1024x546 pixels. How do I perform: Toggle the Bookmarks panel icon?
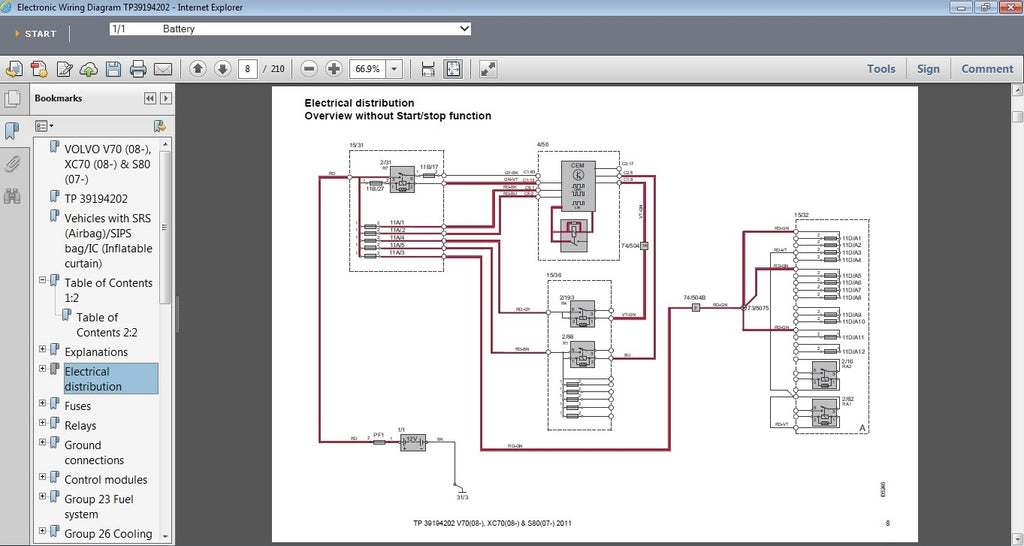(x=12, y=131)
